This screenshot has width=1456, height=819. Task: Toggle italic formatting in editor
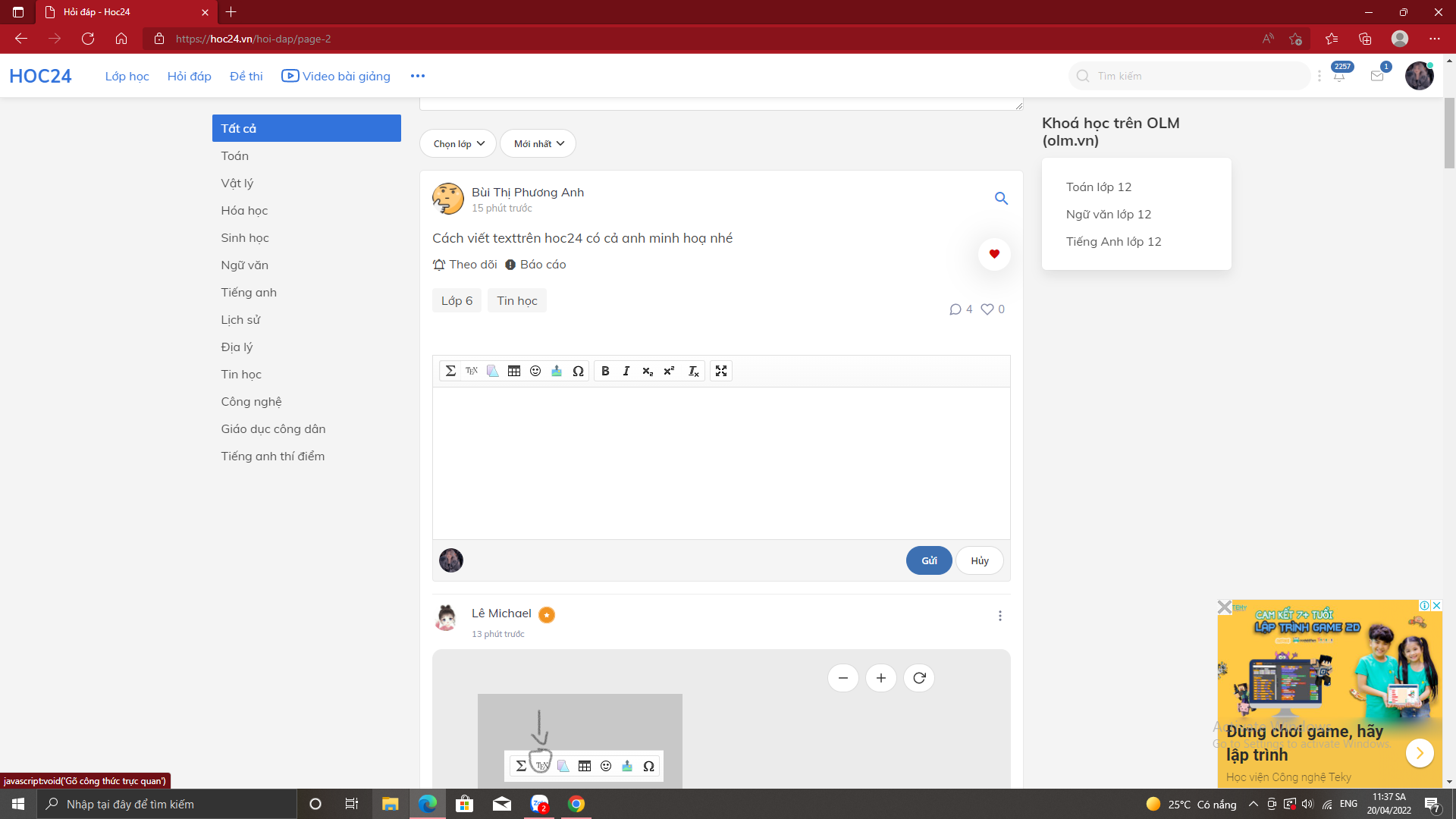point(626,371)
